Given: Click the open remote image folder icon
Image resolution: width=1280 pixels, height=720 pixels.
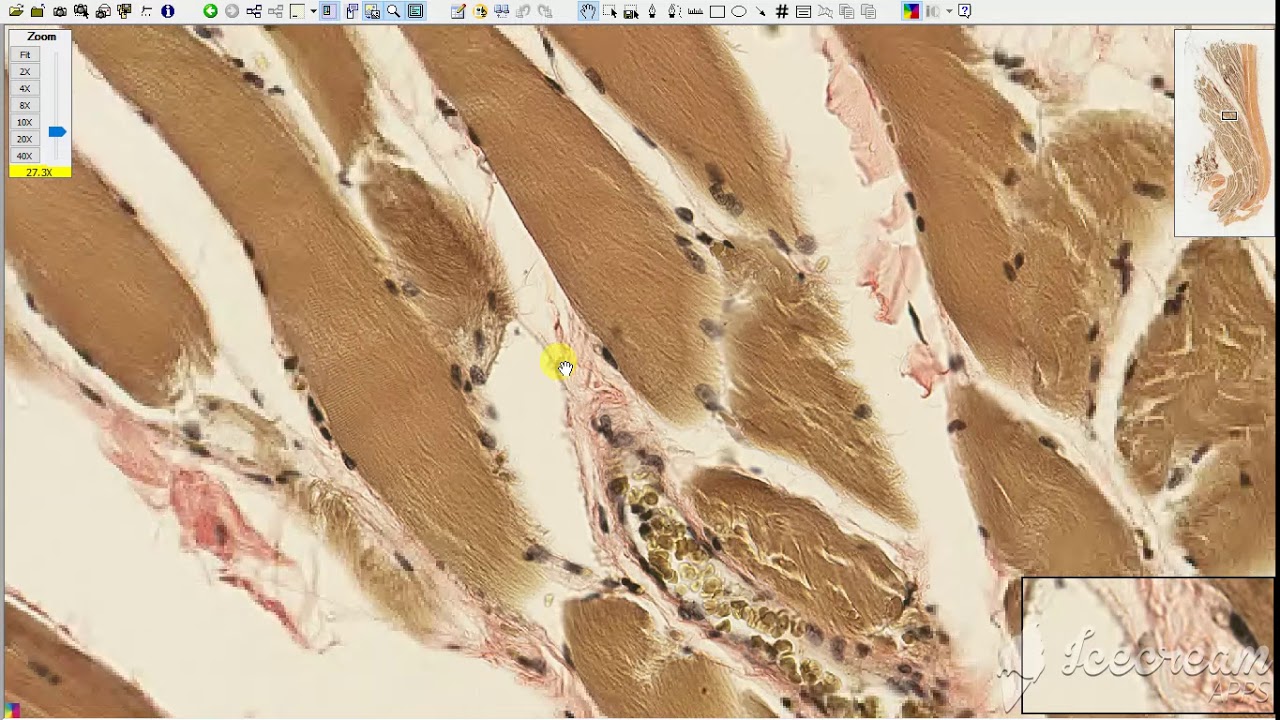Looking at the screenshot, I should (38, 11).
